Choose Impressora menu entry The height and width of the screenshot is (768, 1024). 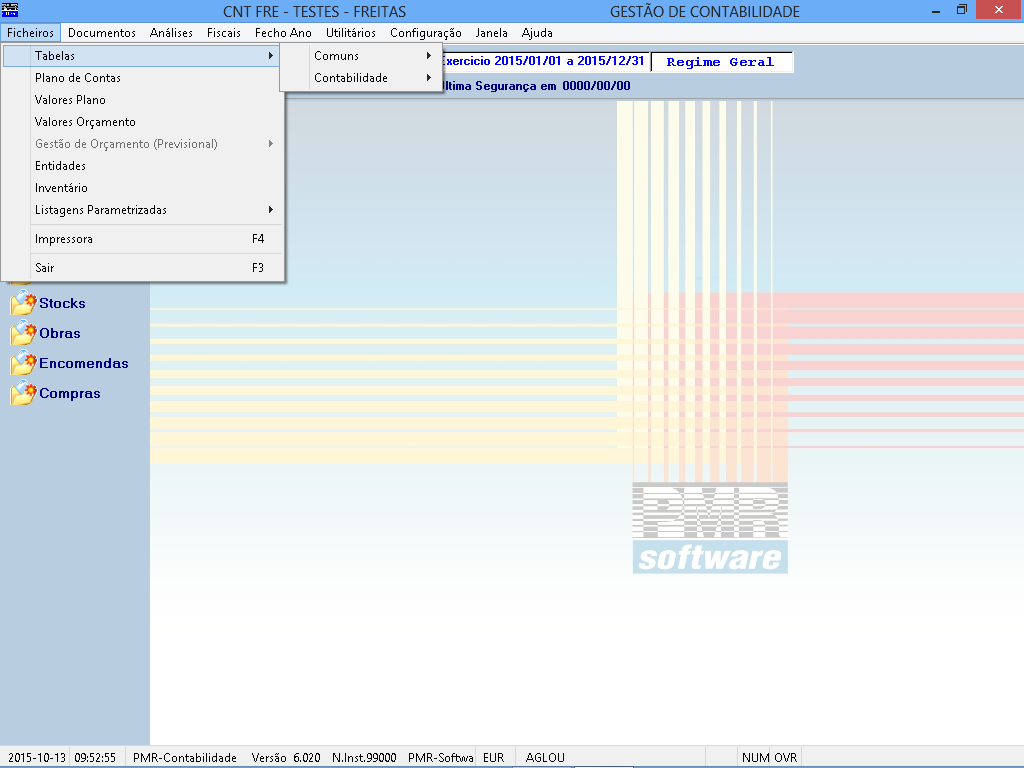point(142,239)
